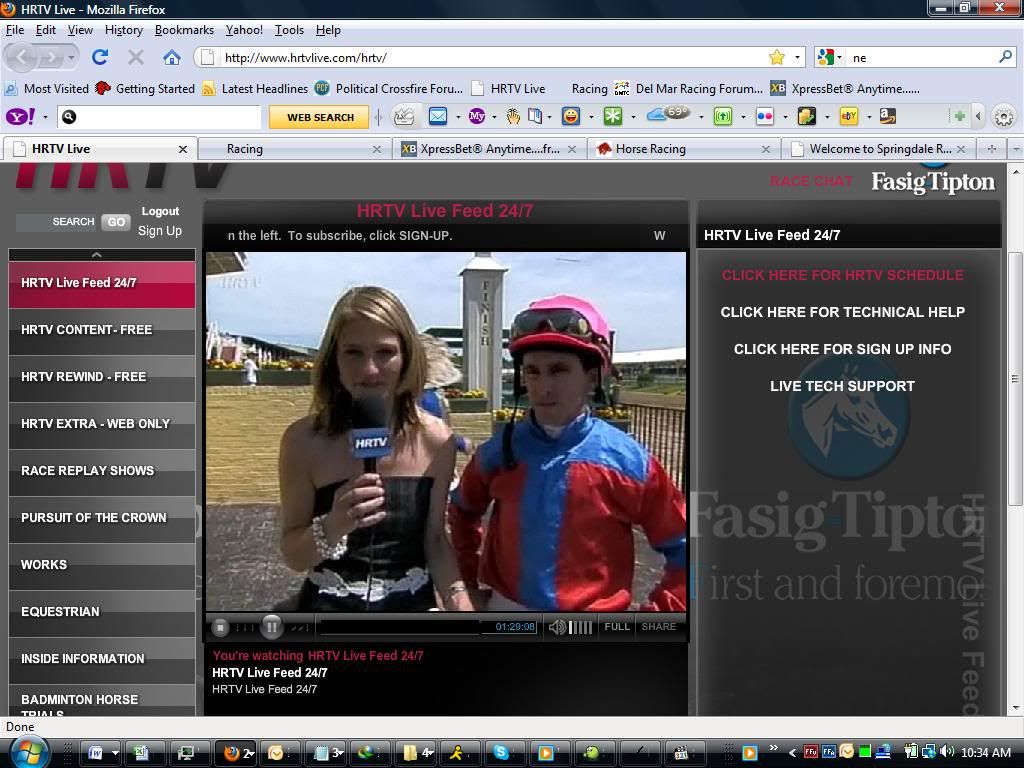Screen dimensions: 1024x768
Task: Open the My Yahoo purple icon
Action: tap(477, 116)
